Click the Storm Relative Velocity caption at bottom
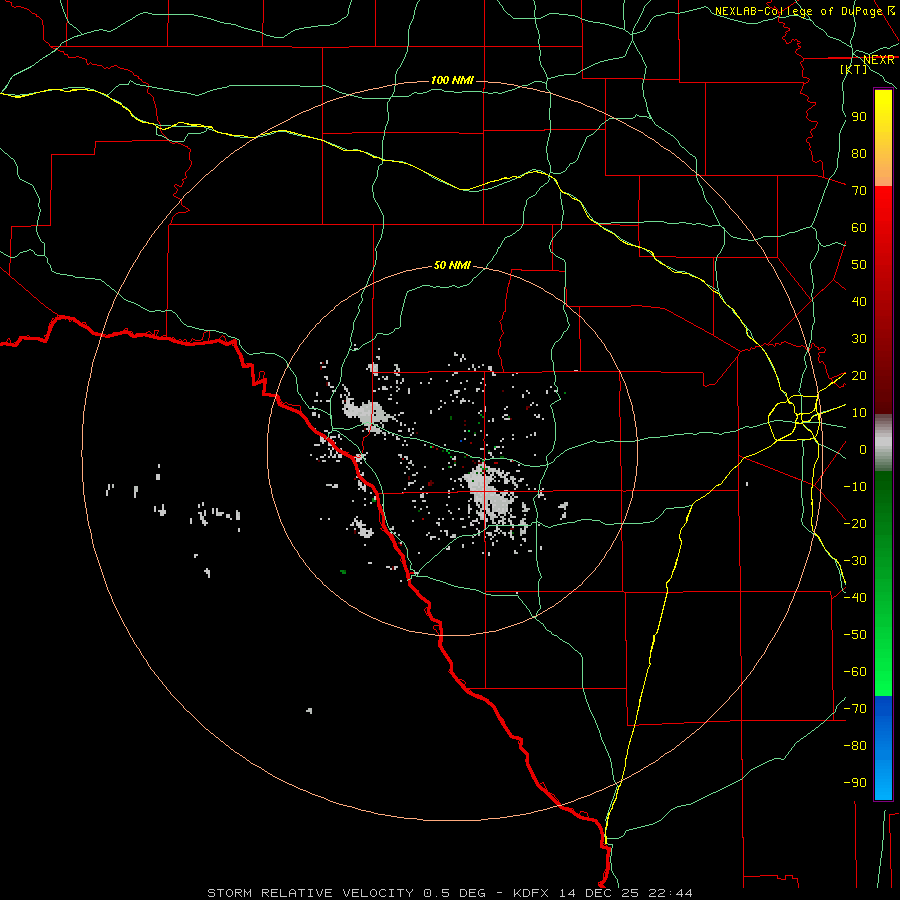This screenshot has width=900, height=900. coord(449,893)
